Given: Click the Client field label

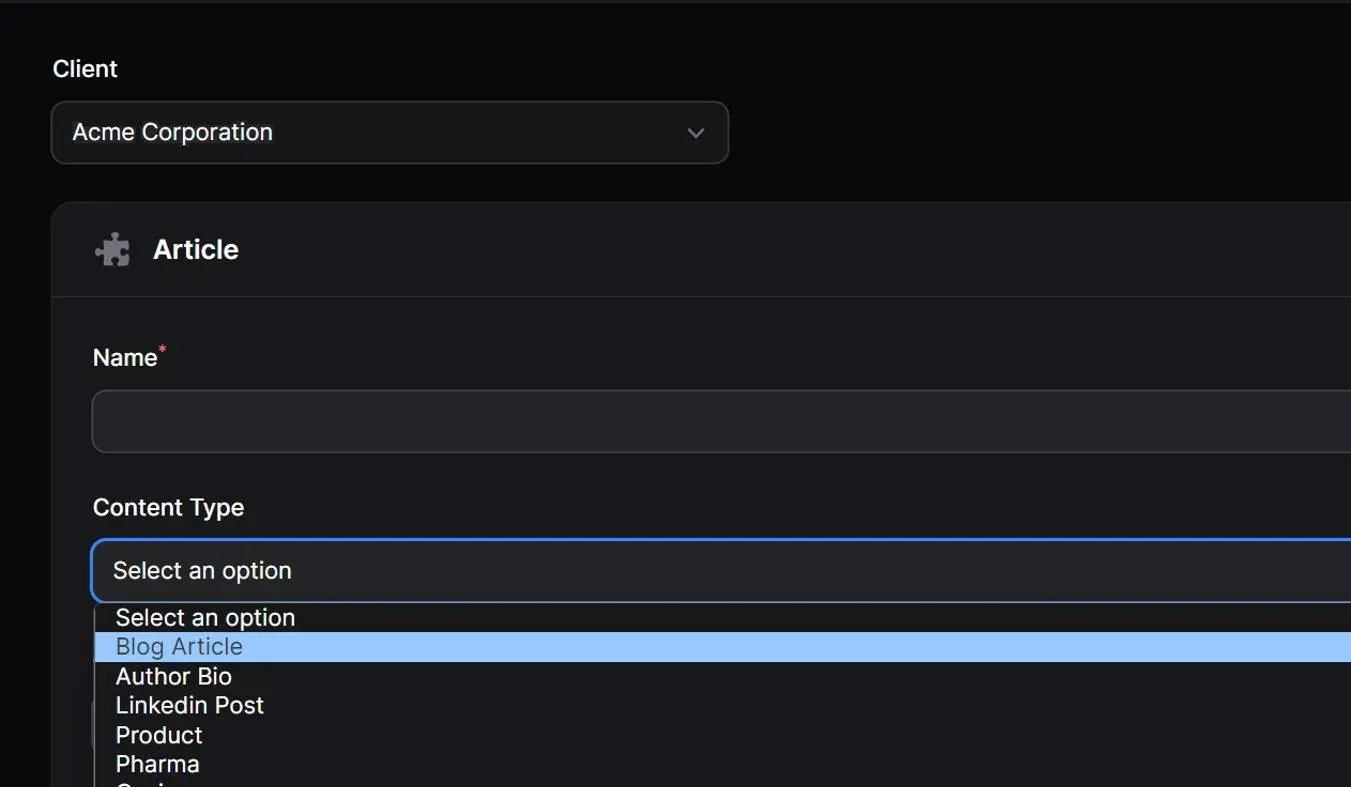Looking at the screenshot, I should tap(85, 69).
